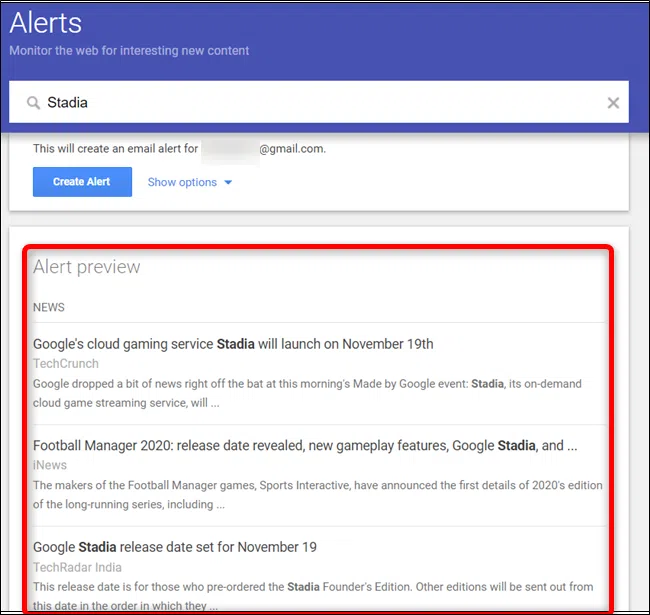Viewport: 650px width, 615px height.
Task: Open the Football Manager 2020 headline
Action: pyautogui.click(x=304, y=445)
